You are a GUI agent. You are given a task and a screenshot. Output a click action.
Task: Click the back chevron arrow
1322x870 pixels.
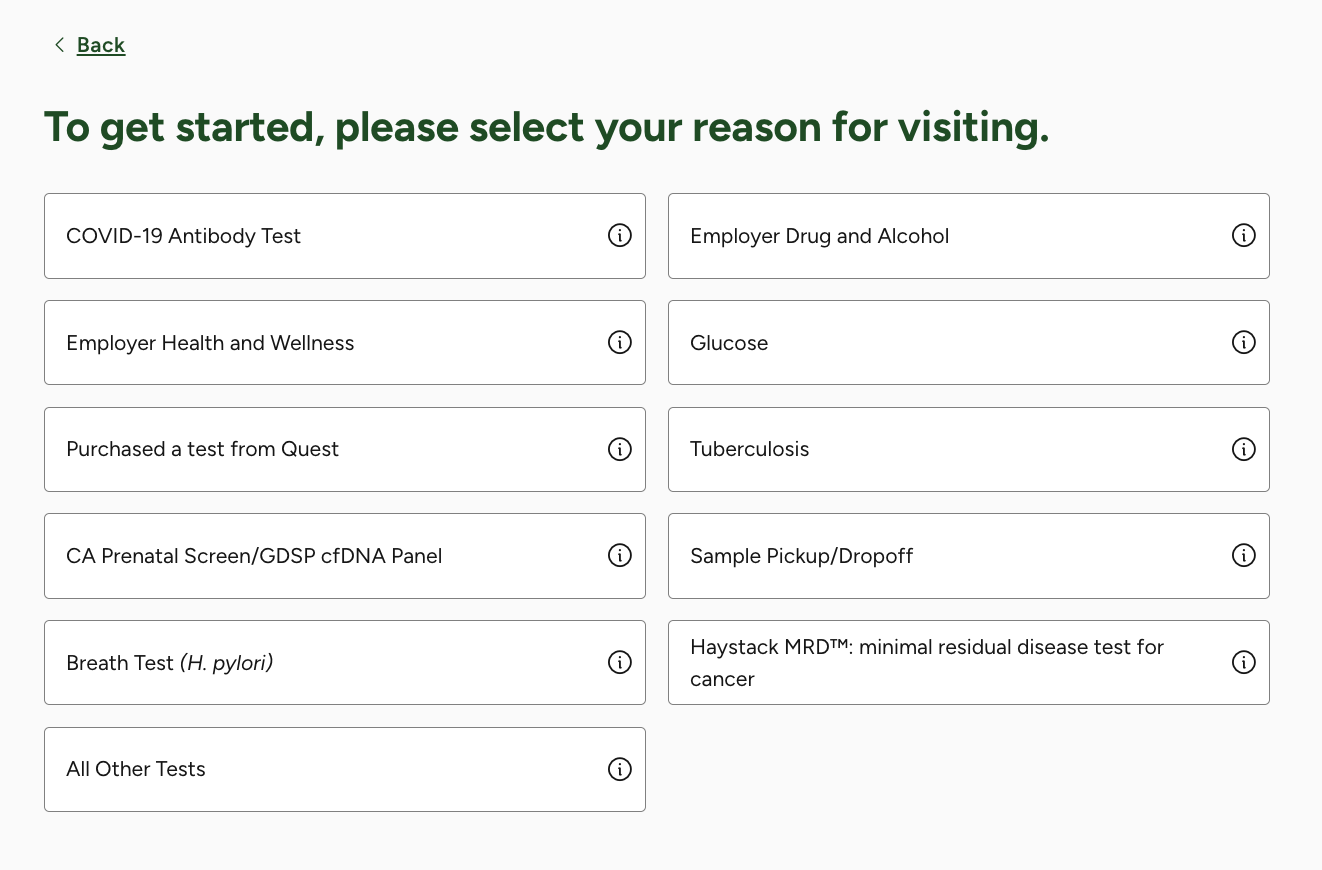tap(59, 45)
